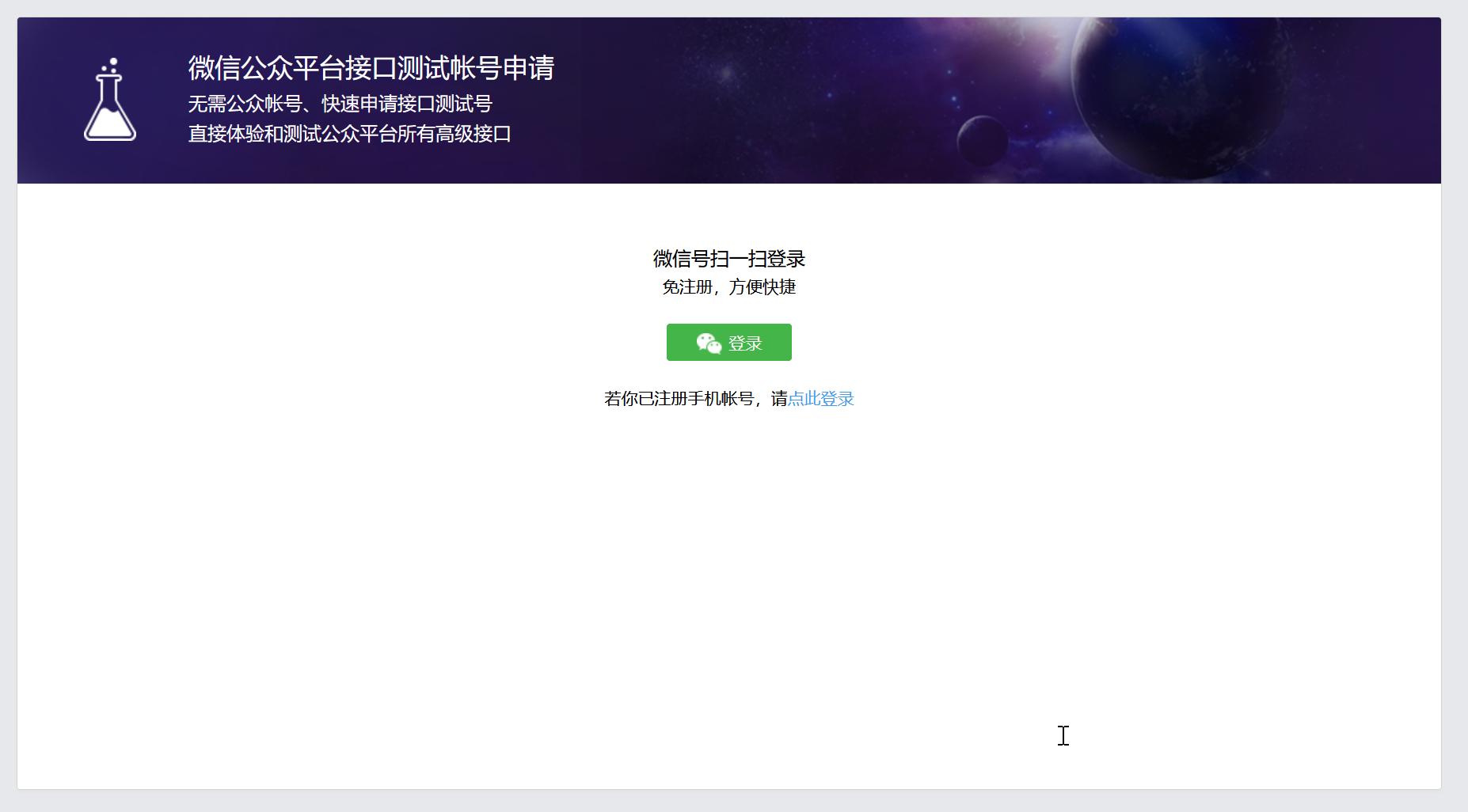
Task: Click the 微信公众平台接口测试帐号申请 page title
Action: [x=371, y=69]
